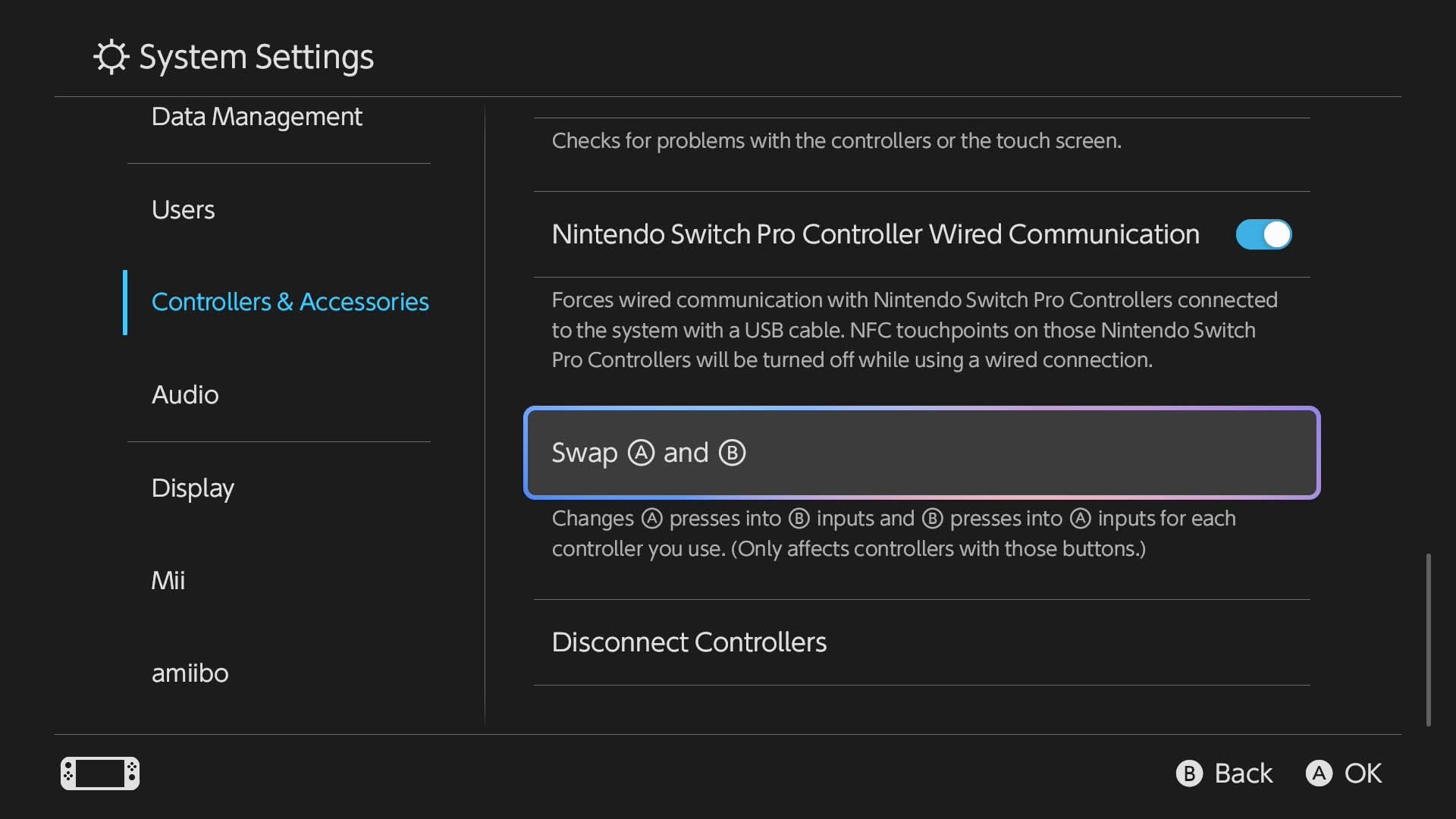
Task: Click the Back label in footer
Action: 1242,773
